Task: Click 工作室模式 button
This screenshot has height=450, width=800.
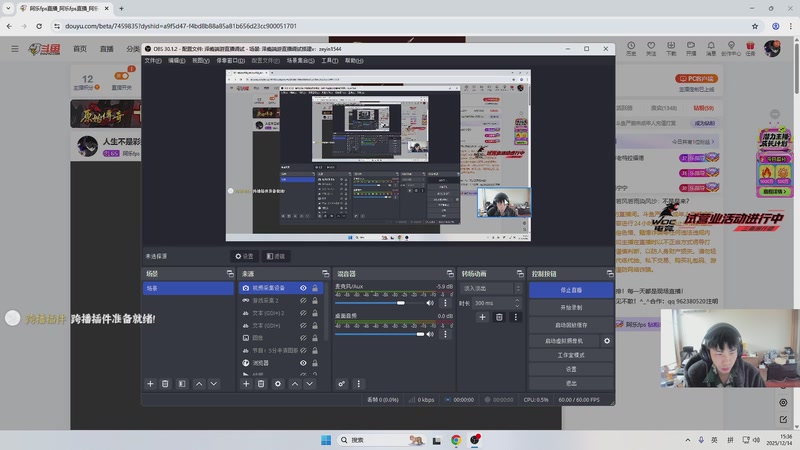Action: 571,355
